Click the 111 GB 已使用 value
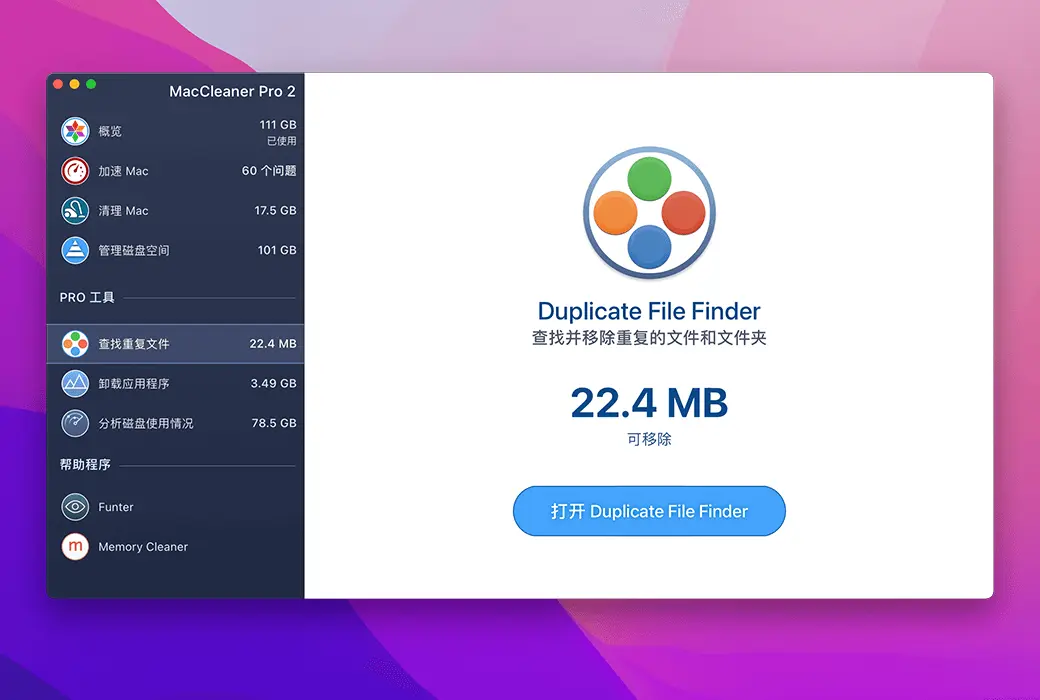Viewport: 1040px width, 700px height. tap(278, 132)
